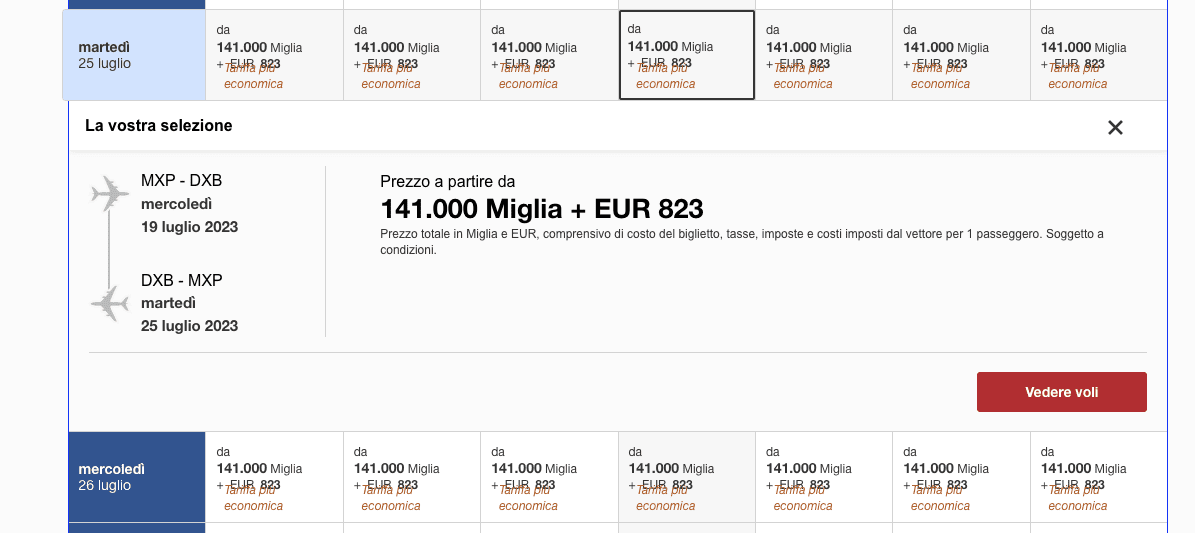This screenshot has width=1195, height=533.
Task: Close the La vostra selezione panel
Action: [1115, 127]
